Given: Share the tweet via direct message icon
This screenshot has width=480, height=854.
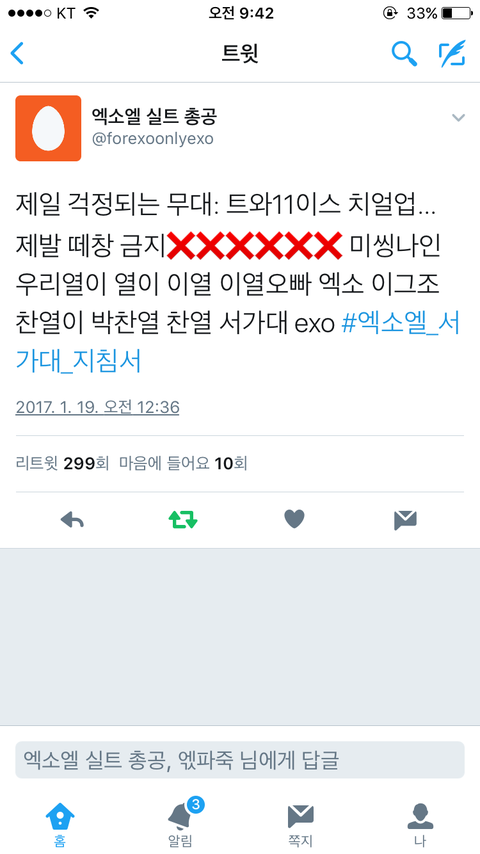Looking at the screenshot, I should point(405,520).
